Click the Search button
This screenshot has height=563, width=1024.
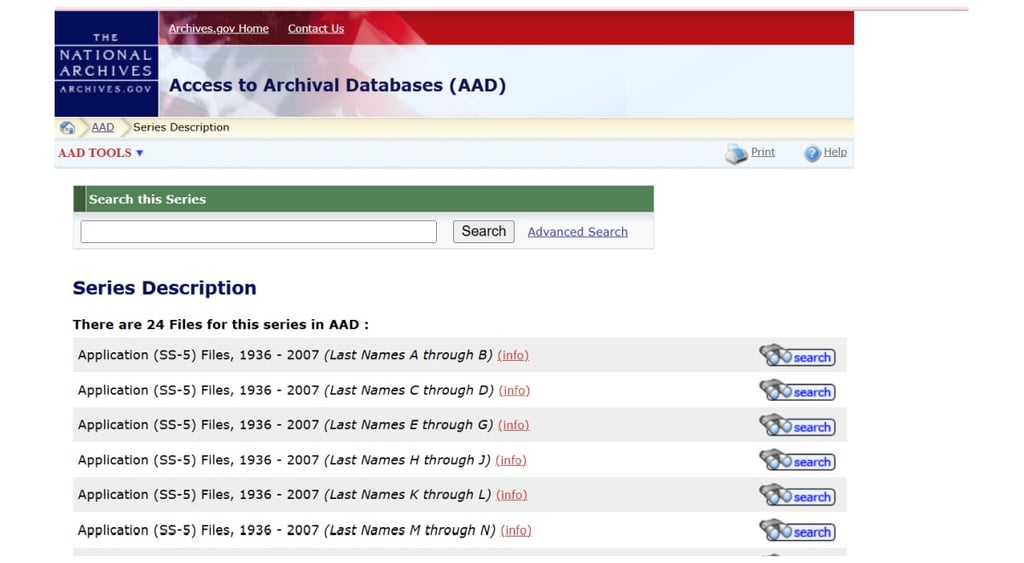pyautogui.click(x=483, y=231)
